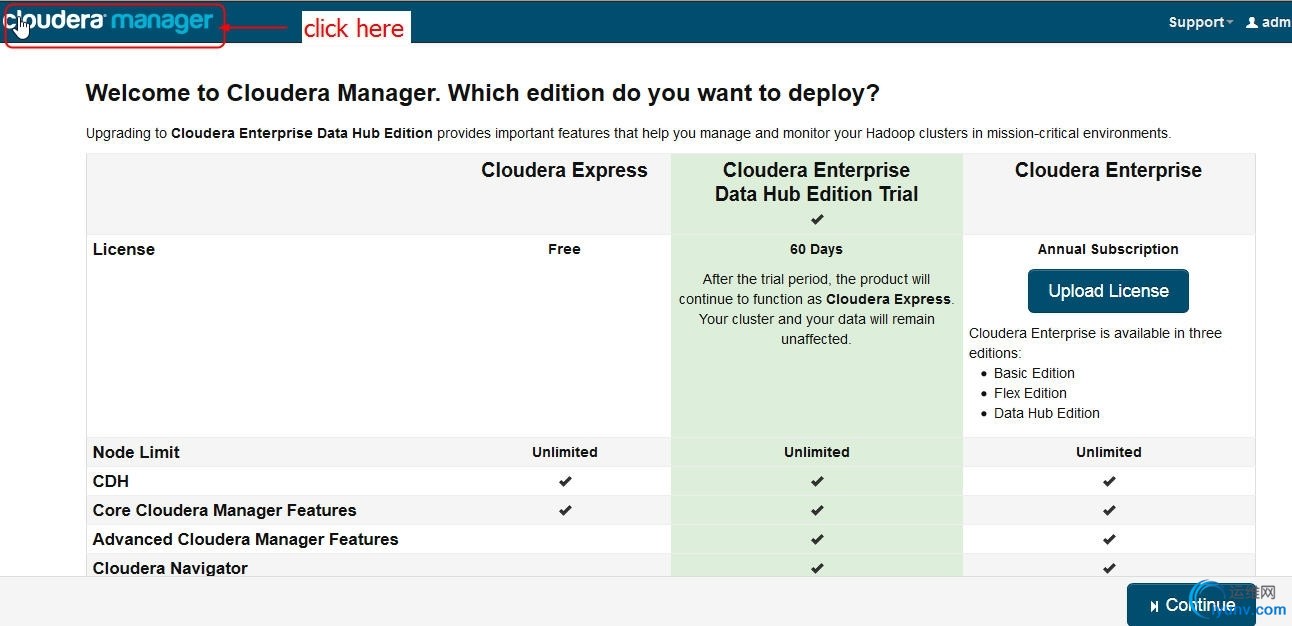This screenshot has width=1292, height=626.
Task: Select the Cloudera Express edition column header
Action: click(564, 170)
